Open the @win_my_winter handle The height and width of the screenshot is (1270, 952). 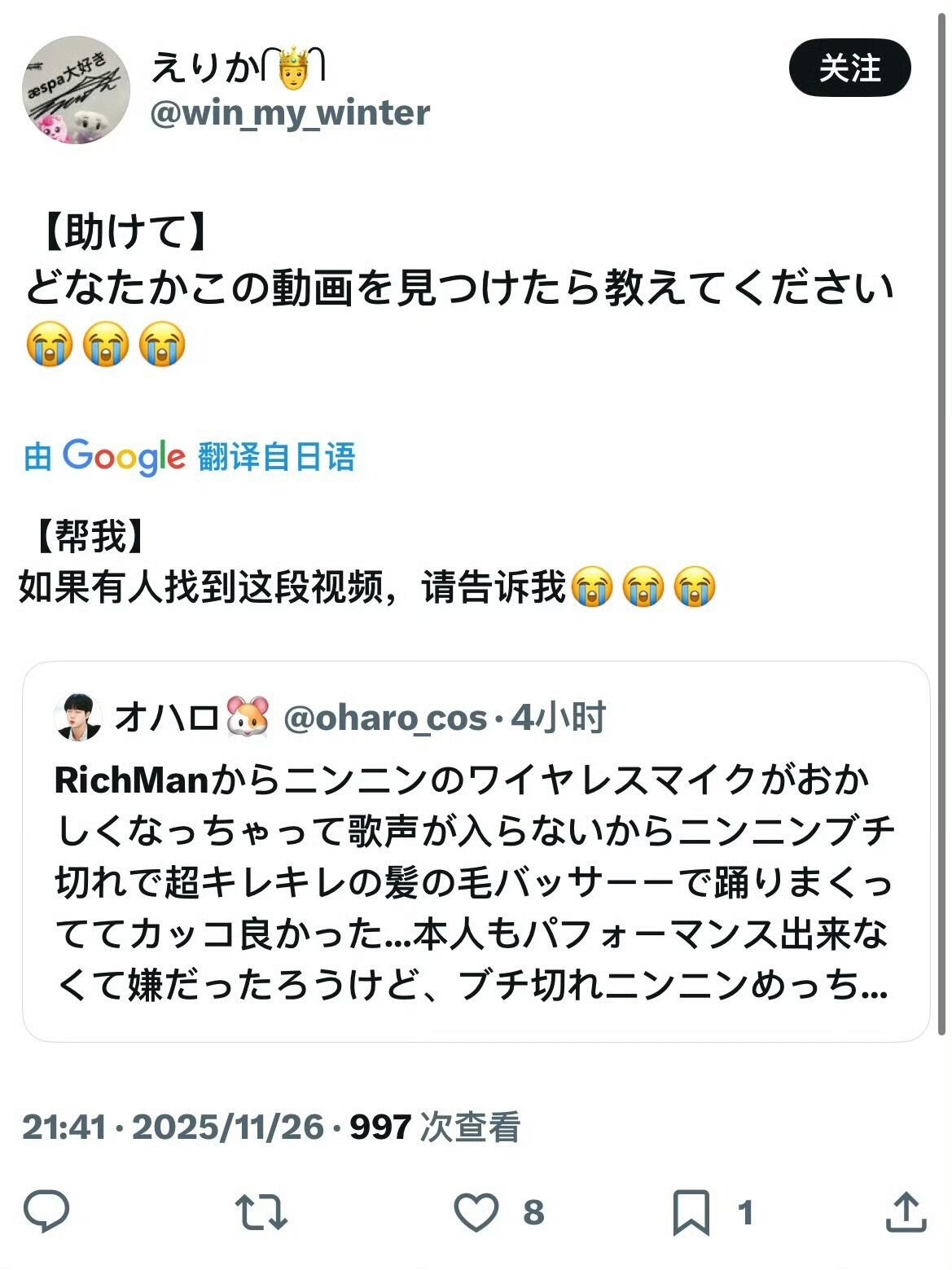pyautogui.click(x=290, y=112)
